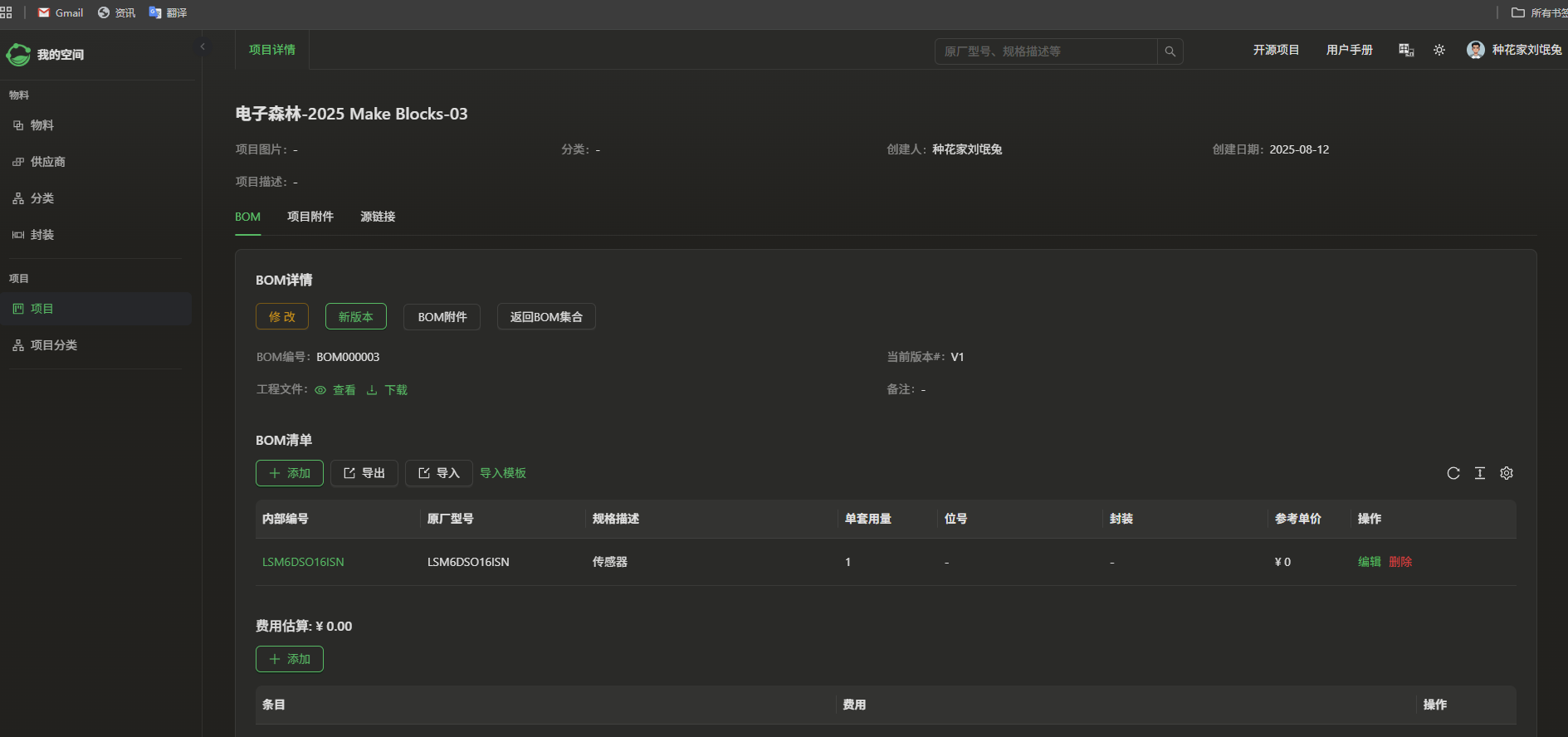The image size is (1568, 737).
Task: Switch to the 源链接 tab
Action: coord(378,217)
